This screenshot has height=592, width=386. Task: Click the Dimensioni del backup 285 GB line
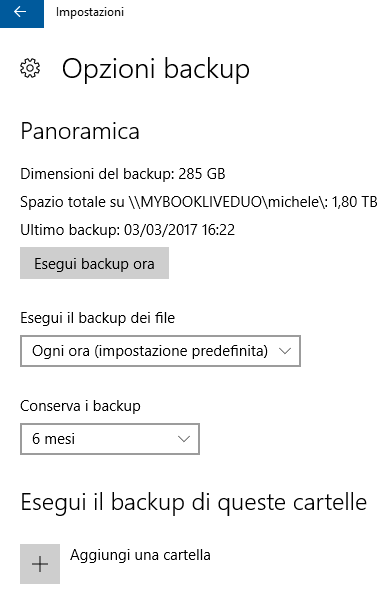[123, 174]
